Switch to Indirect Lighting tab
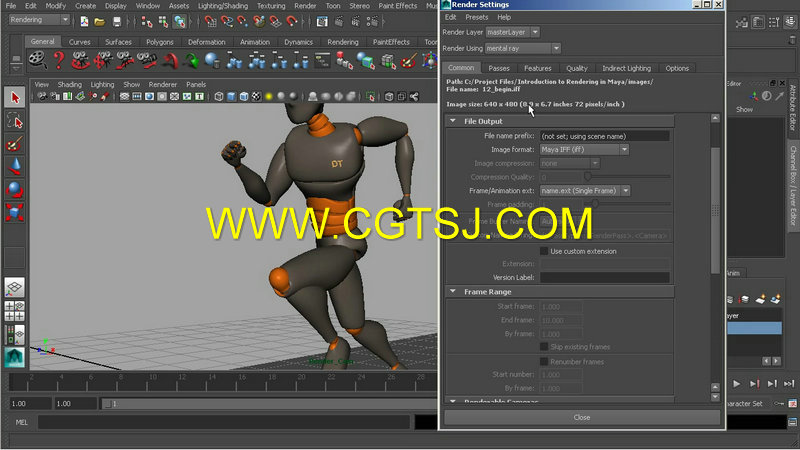Screen dimensions: 800x450 [x=627, y=68]
